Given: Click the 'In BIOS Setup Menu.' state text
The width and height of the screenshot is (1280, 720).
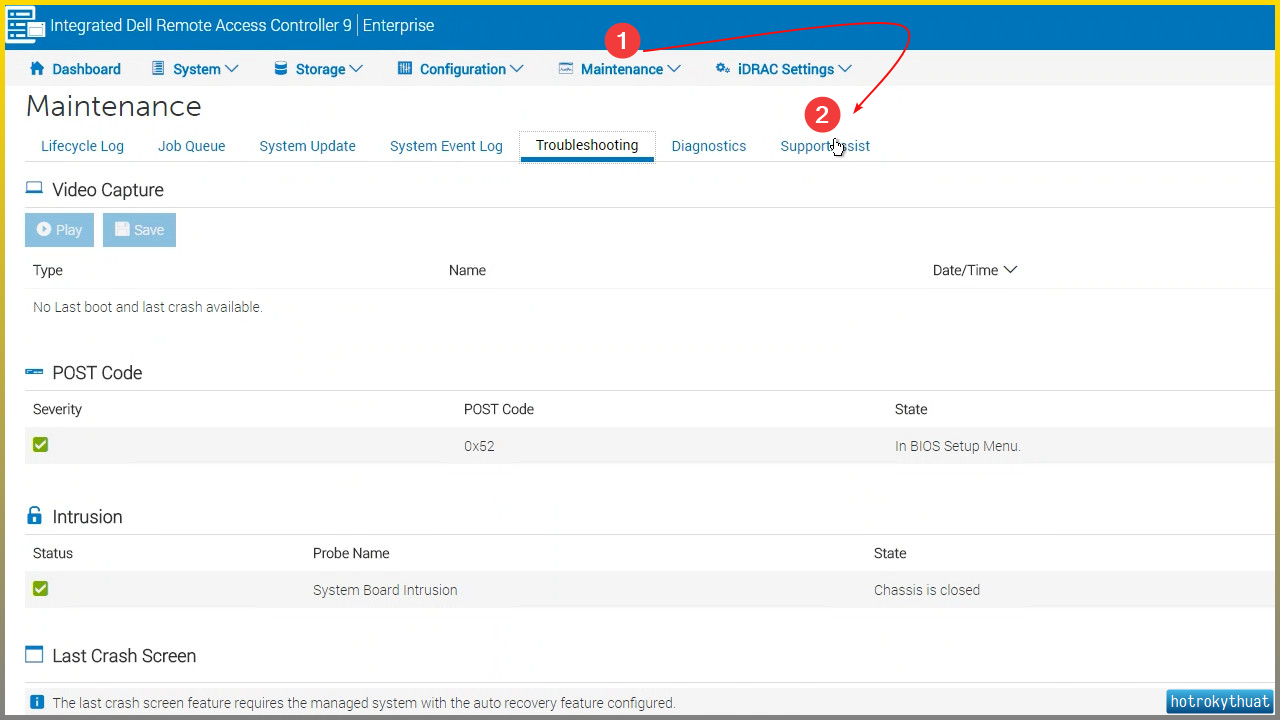Looking at the screenshot, I should tap(958, 446).
